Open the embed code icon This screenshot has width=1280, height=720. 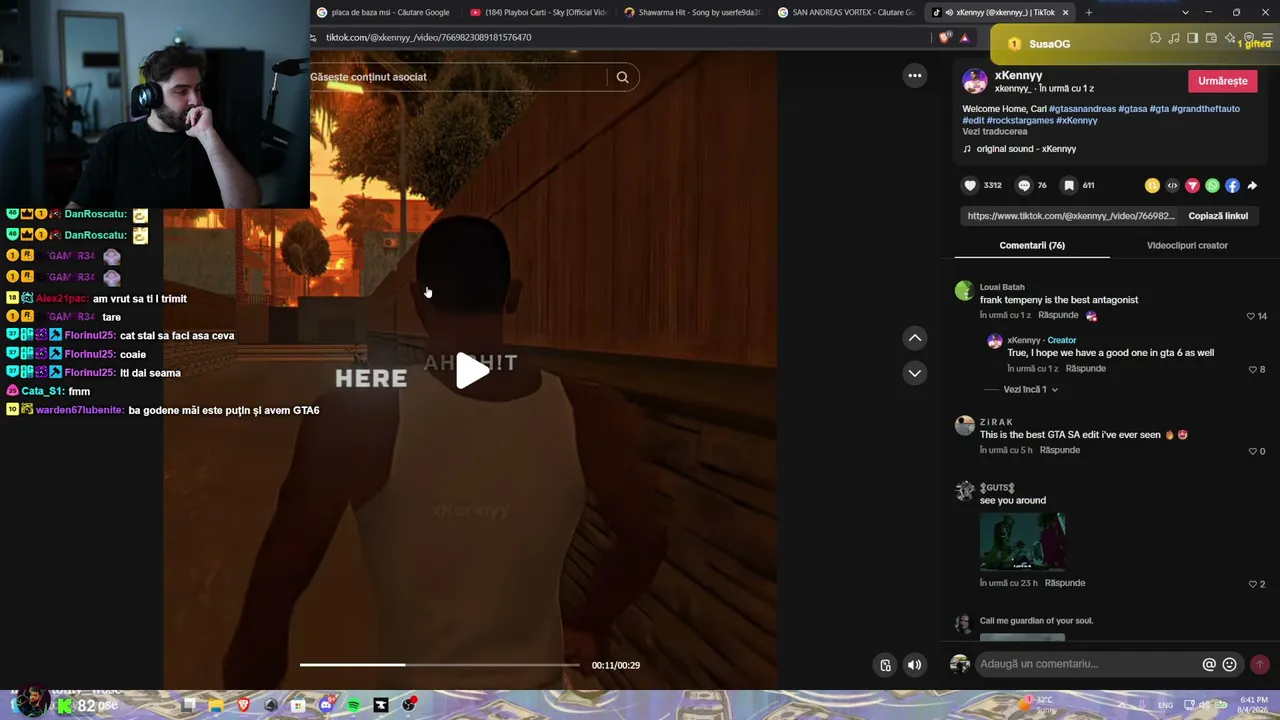click(1172, 185)
